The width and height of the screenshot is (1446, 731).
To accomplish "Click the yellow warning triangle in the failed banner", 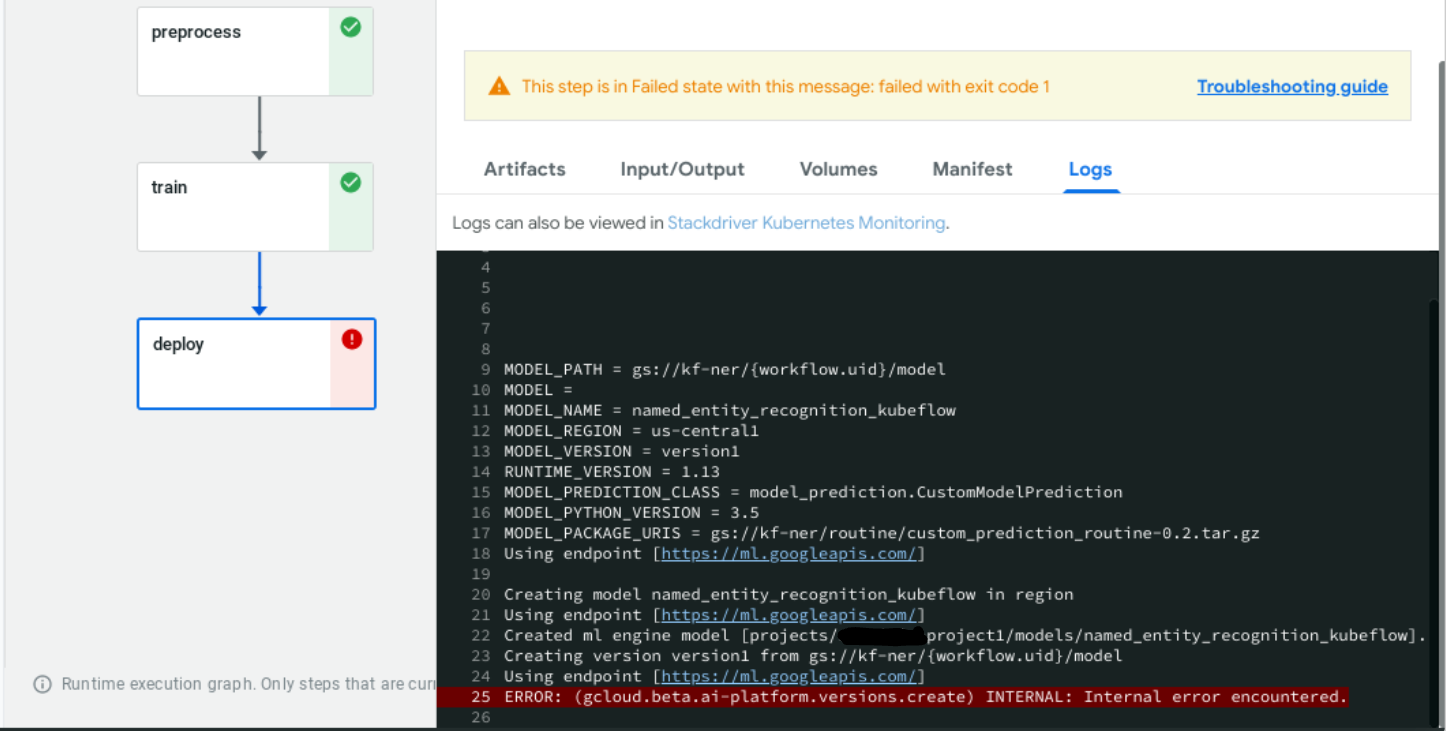I will (x=498, y=85).
